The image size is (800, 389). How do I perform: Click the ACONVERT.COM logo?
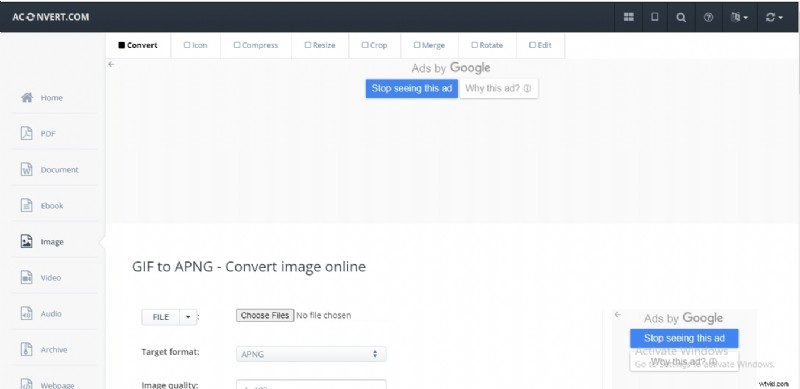click(x=51, y=17)
